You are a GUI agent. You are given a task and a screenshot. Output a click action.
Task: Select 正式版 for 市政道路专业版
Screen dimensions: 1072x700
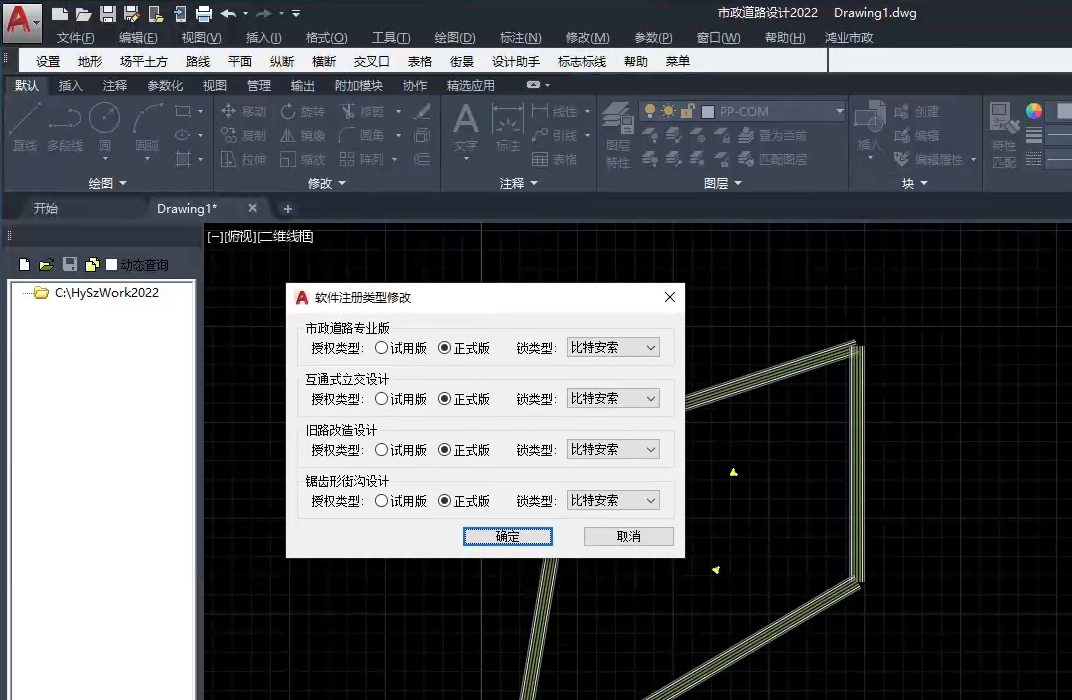click(444, 347)
